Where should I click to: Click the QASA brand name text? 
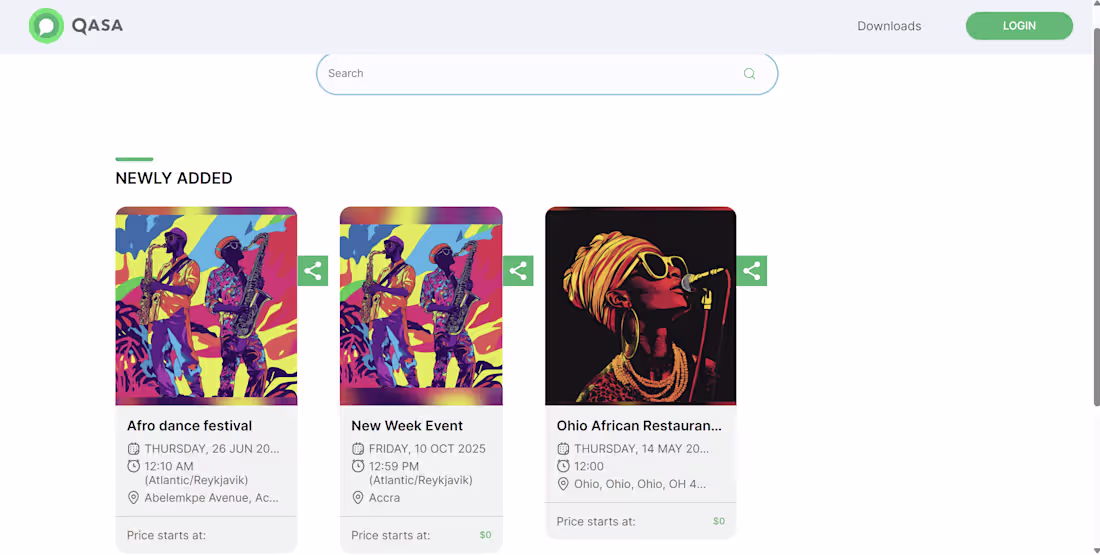(x=98, y=26)
